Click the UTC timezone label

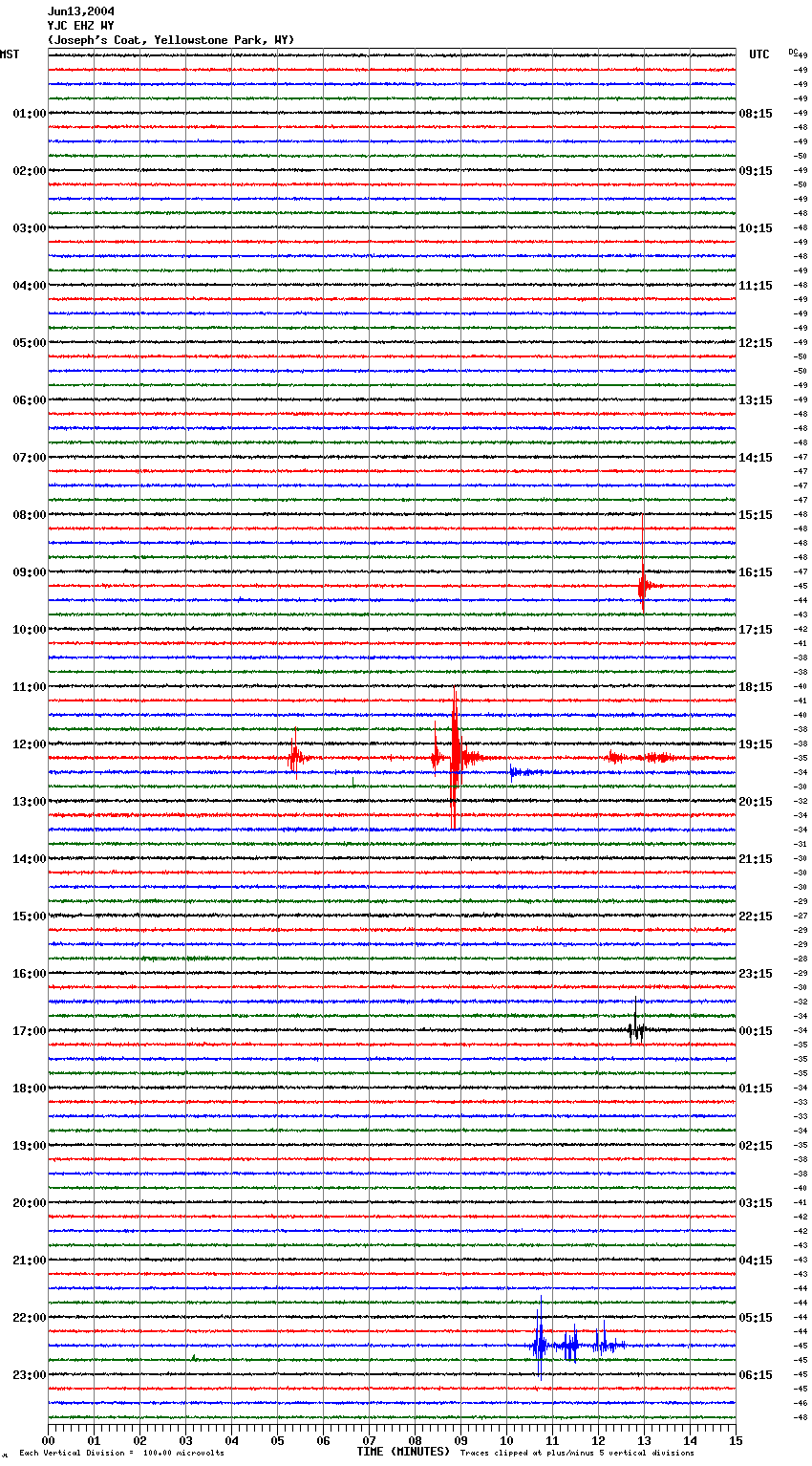click(759, 54)
